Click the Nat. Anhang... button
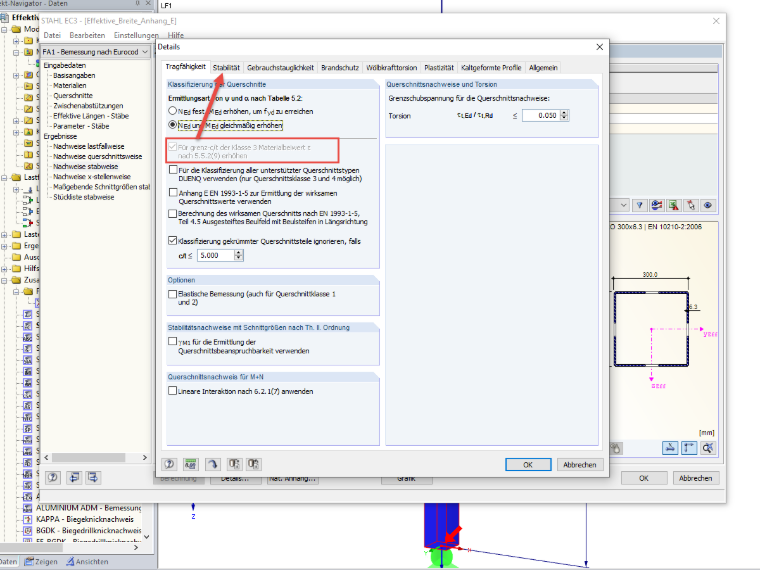 (292, 479)
